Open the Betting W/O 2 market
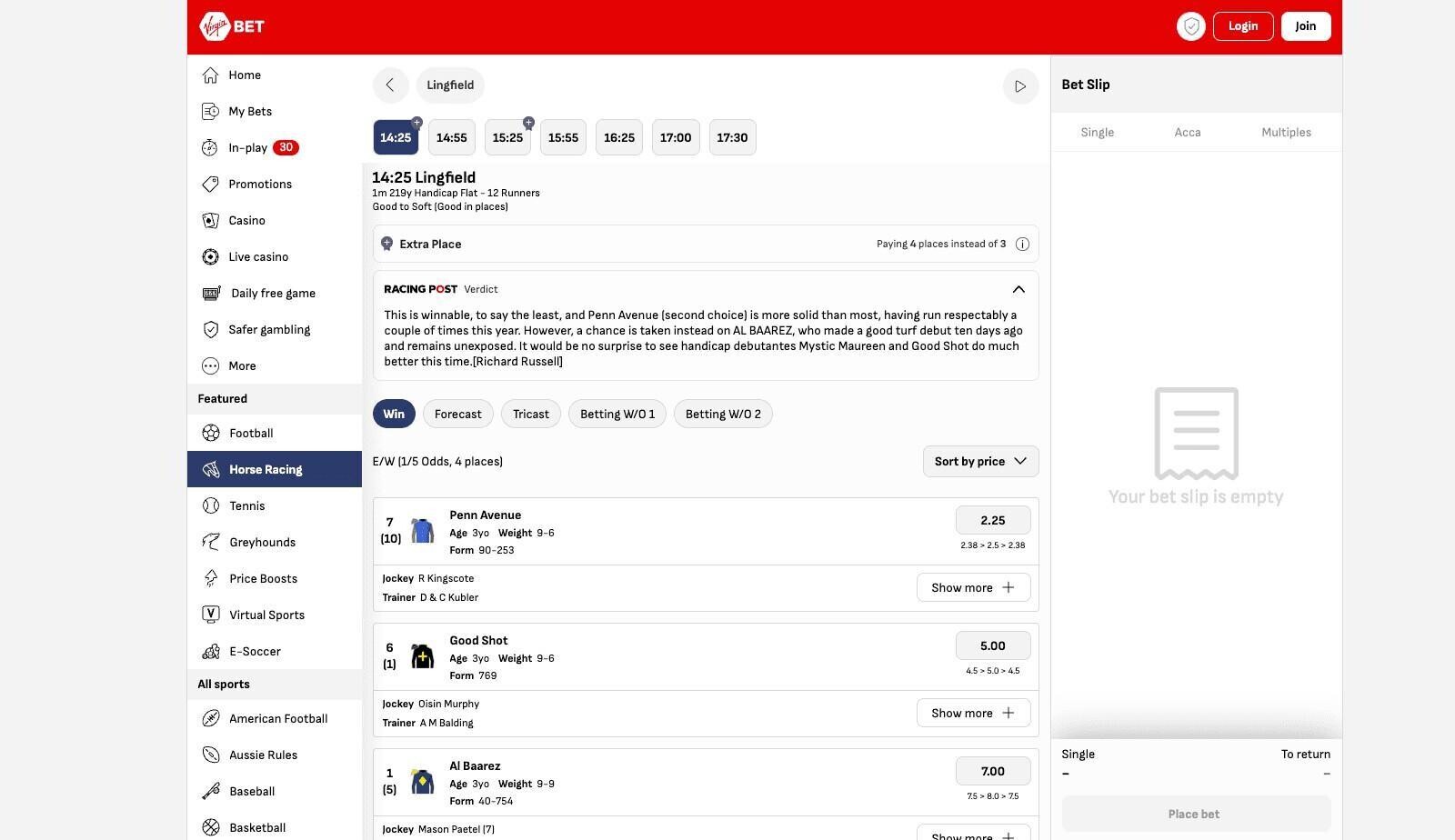1455x840 pixels. 723,414
